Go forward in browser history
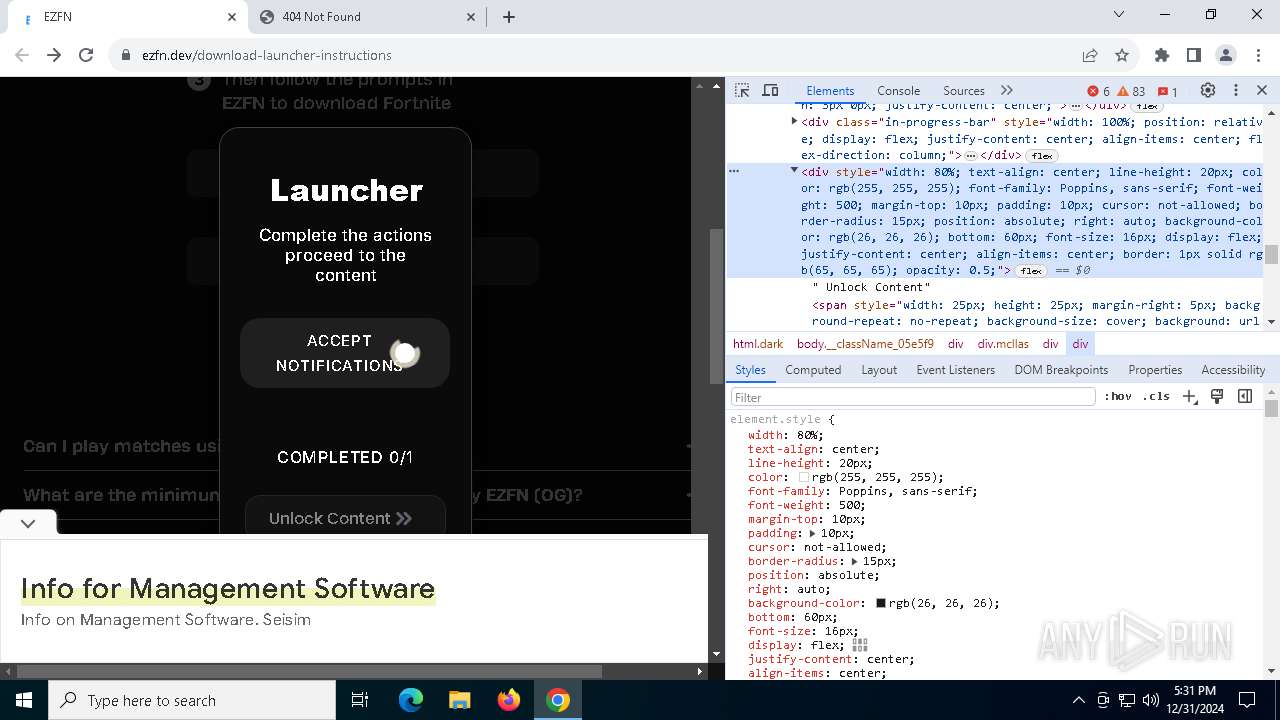This screenshot has width=1280, height=720. [x=54, y=55]
